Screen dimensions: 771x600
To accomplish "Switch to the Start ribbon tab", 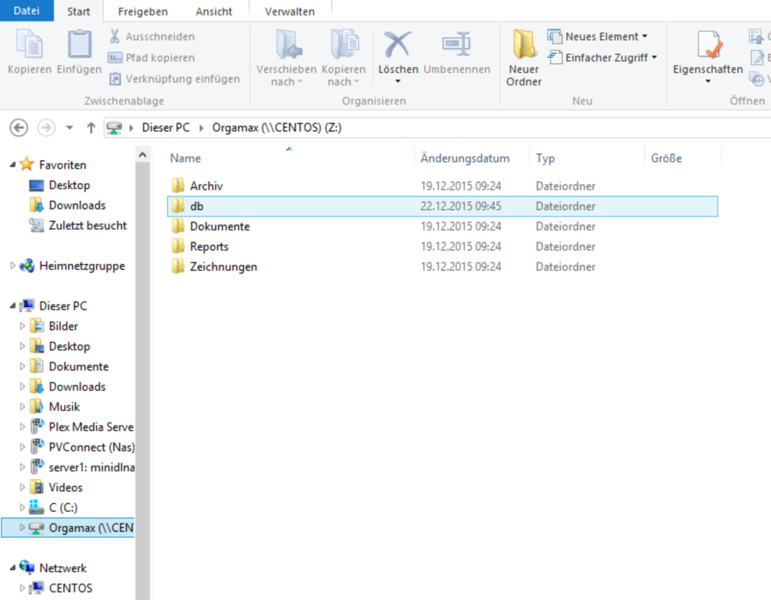I will click(79, 11).
